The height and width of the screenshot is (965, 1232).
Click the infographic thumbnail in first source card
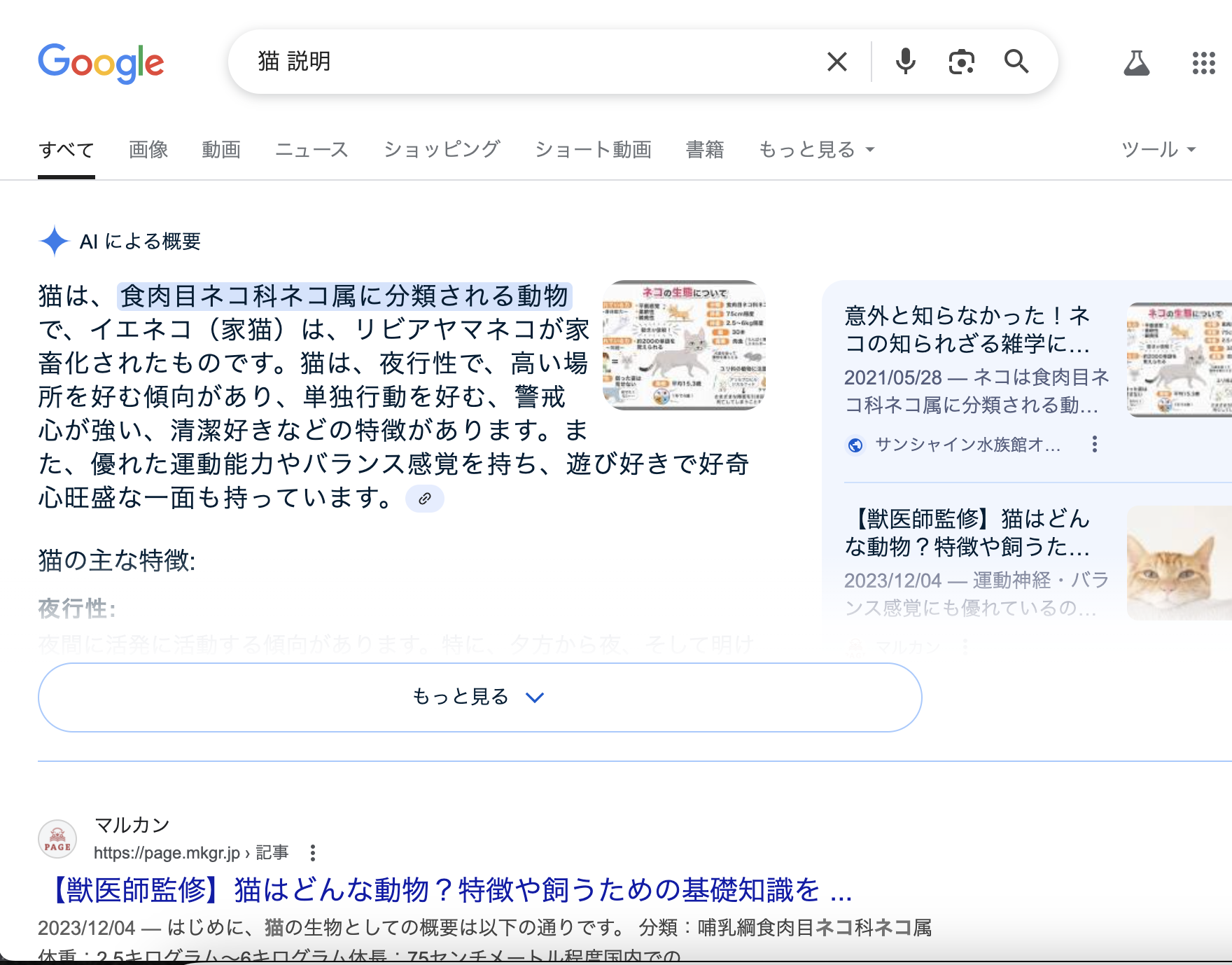(1179, 360)
